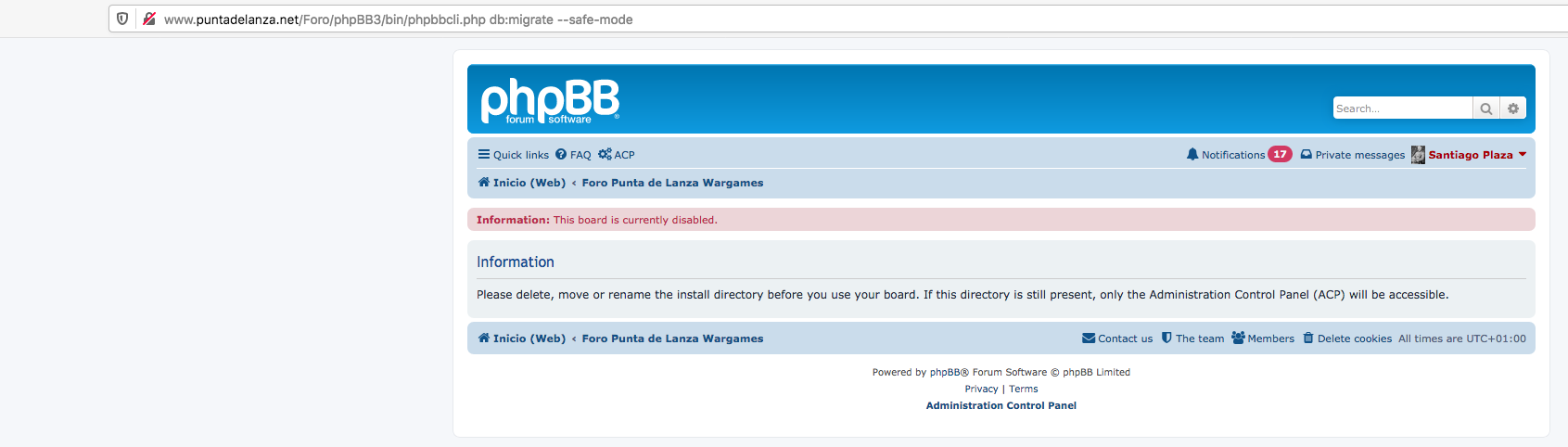
Task: Go to Inicio (Web) in top breadcrumb
Action: (x=522, y=183)
